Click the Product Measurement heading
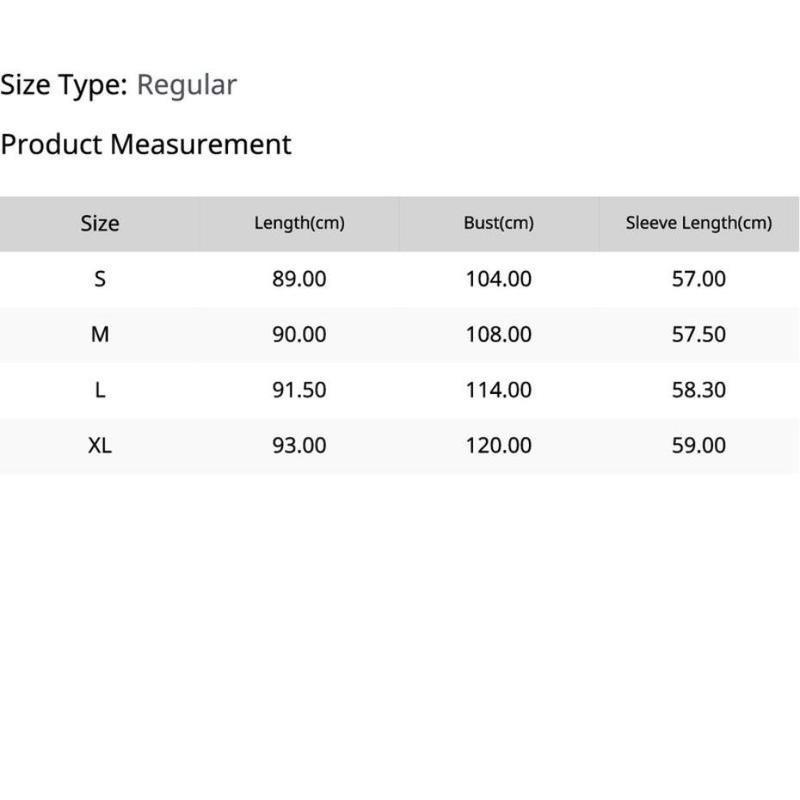The width and height of the screenshot is (800, 800). pyautogui.click(x=146, y=144)
